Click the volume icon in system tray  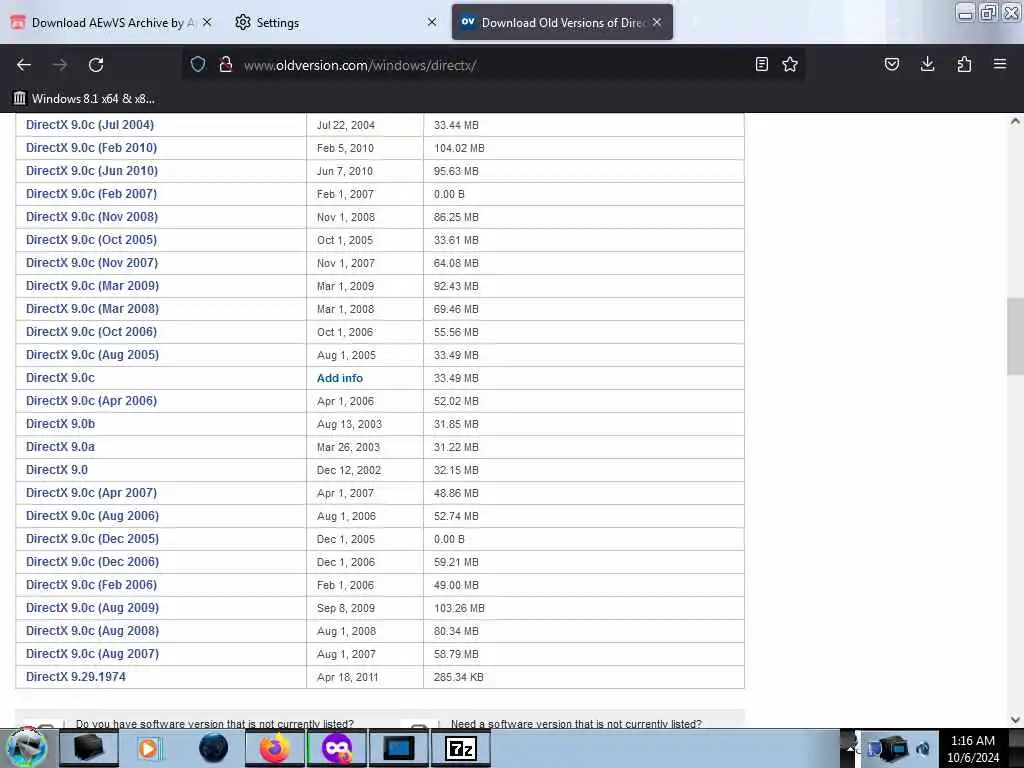(923, 749)
